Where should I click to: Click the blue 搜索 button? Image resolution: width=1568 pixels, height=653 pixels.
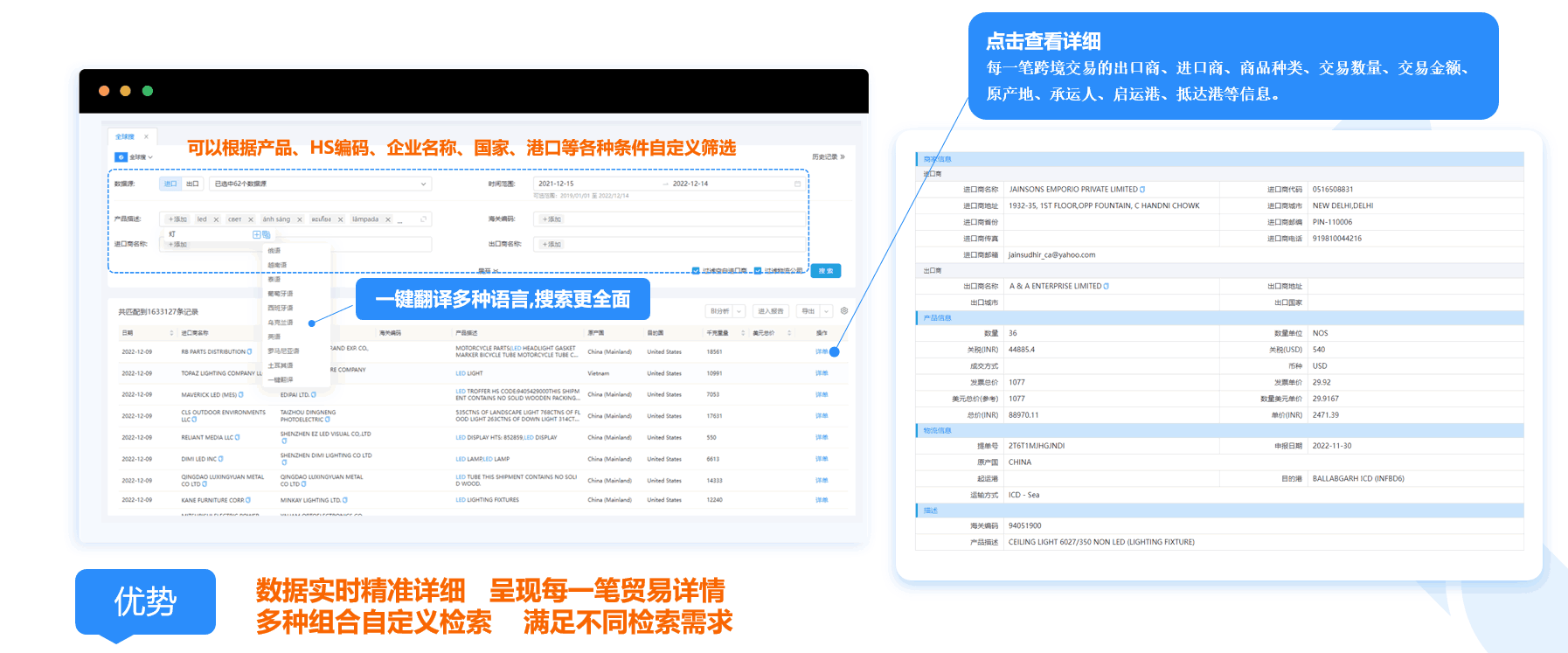[x=826, y=271]
